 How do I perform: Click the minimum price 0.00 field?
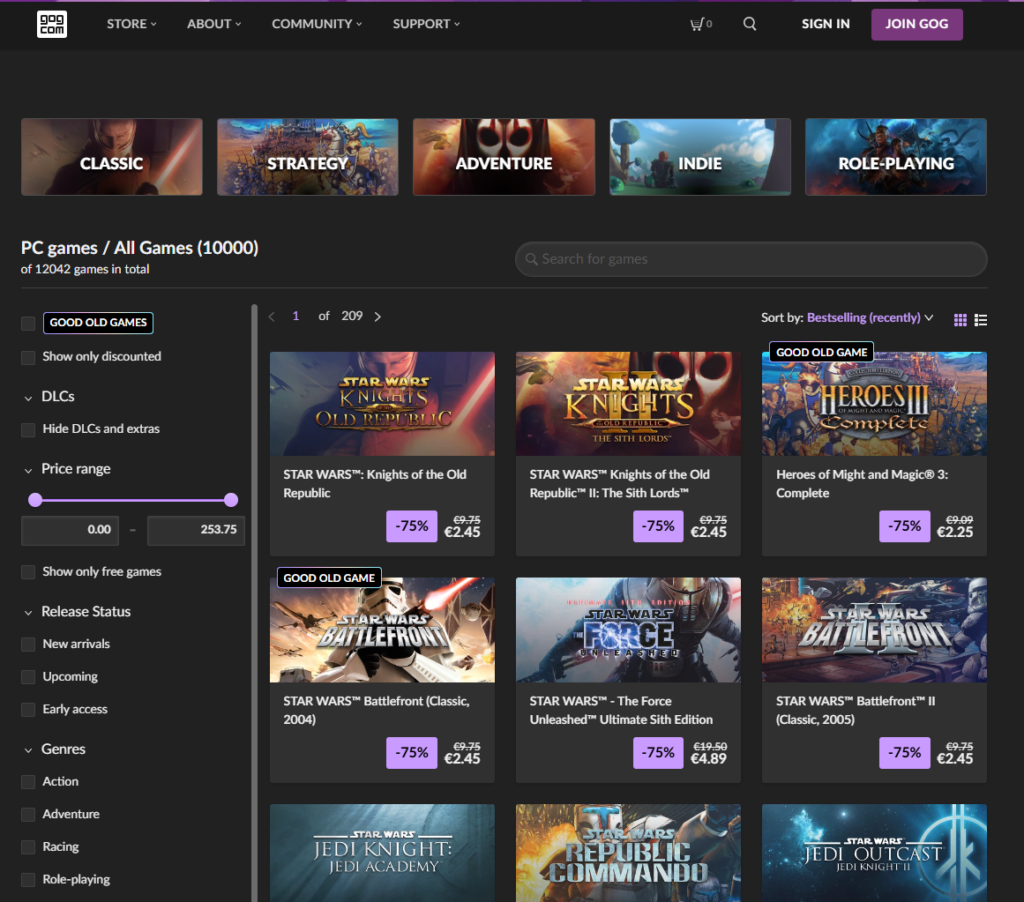(x=70, y=530)
